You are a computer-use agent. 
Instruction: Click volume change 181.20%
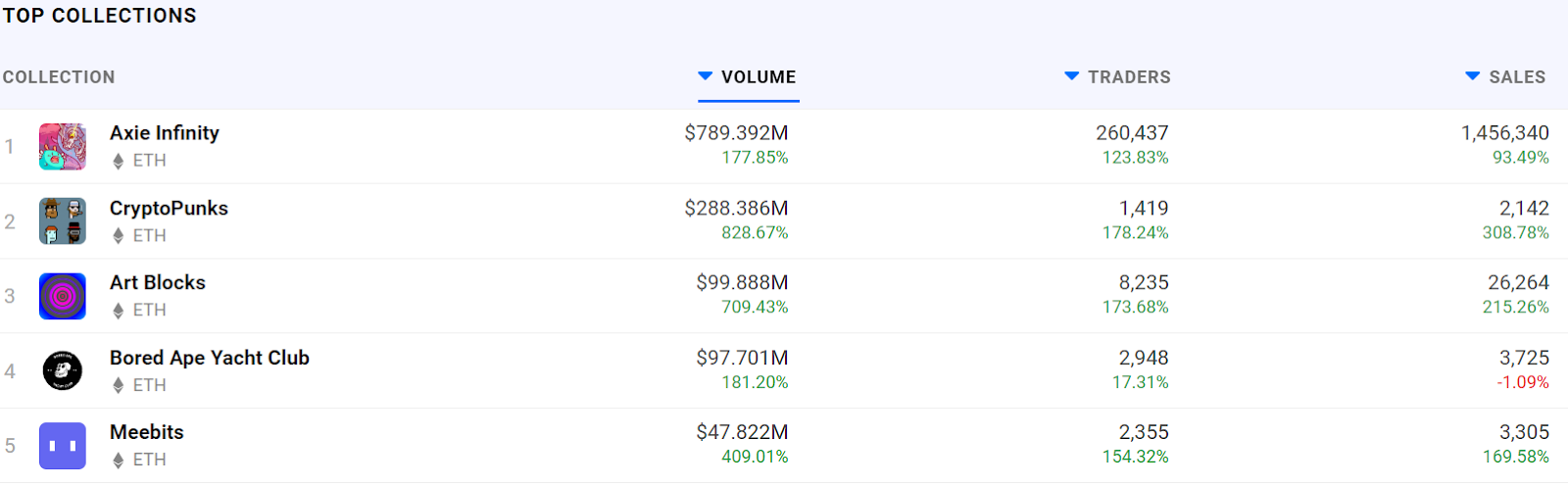(755, 383)
